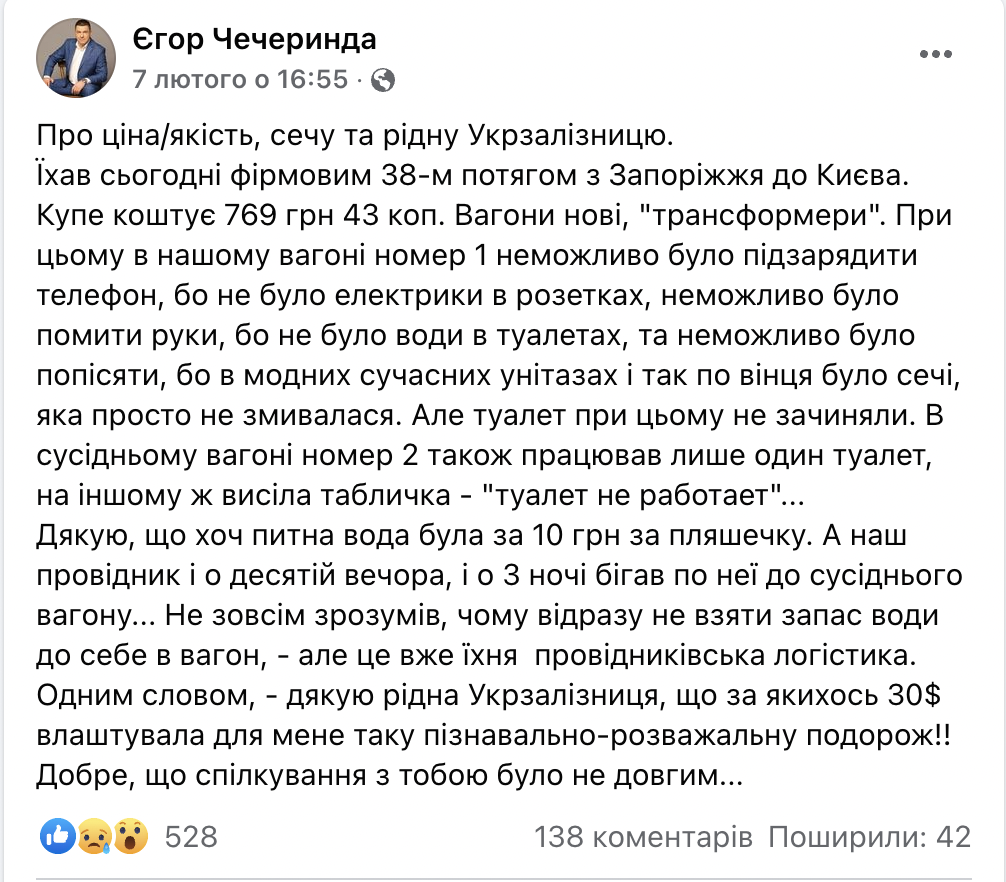Click the crying sad reaction emoji

[x=94, y=836]
